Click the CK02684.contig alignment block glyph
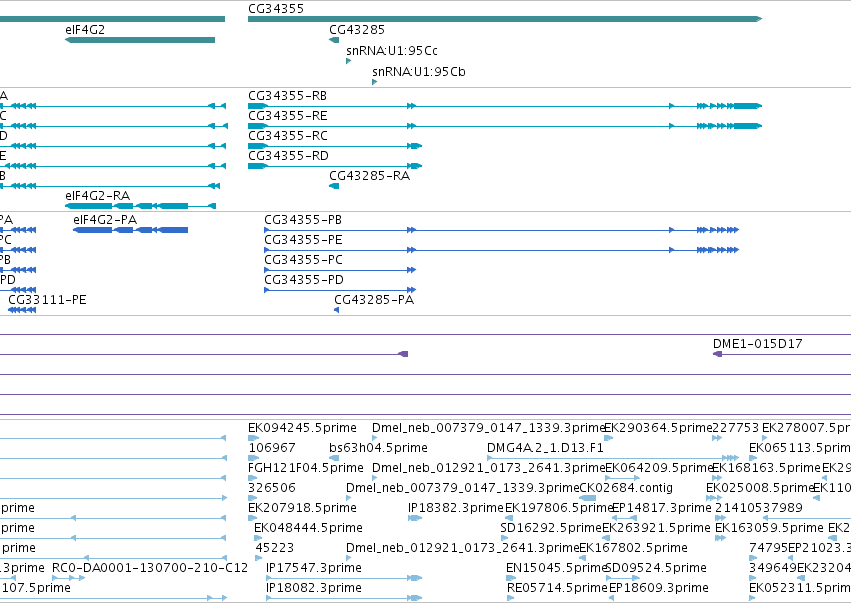The image size is (851, 603). pyautogui.click(x=587, y=498)
